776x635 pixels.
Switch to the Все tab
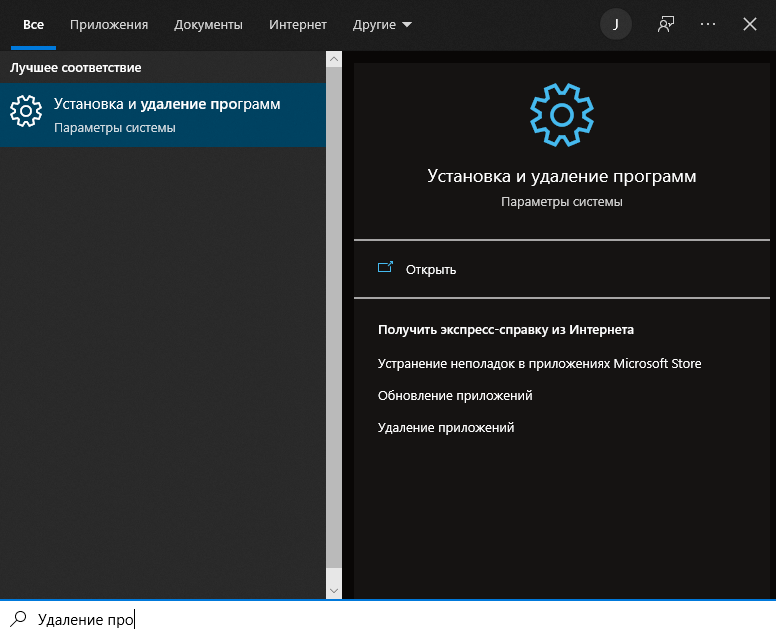(x=33, y=24)
